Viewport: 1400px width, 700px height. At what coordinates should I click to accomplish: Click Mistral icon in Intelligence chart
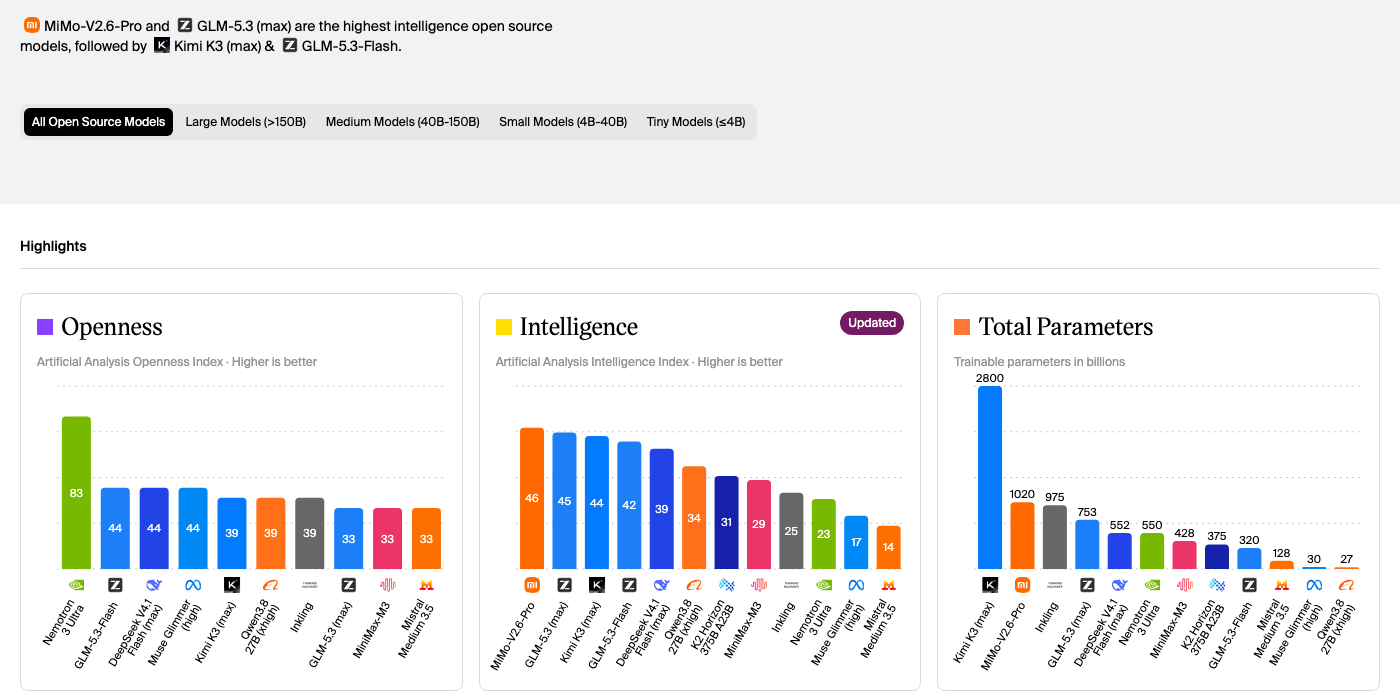click(889, 585)
